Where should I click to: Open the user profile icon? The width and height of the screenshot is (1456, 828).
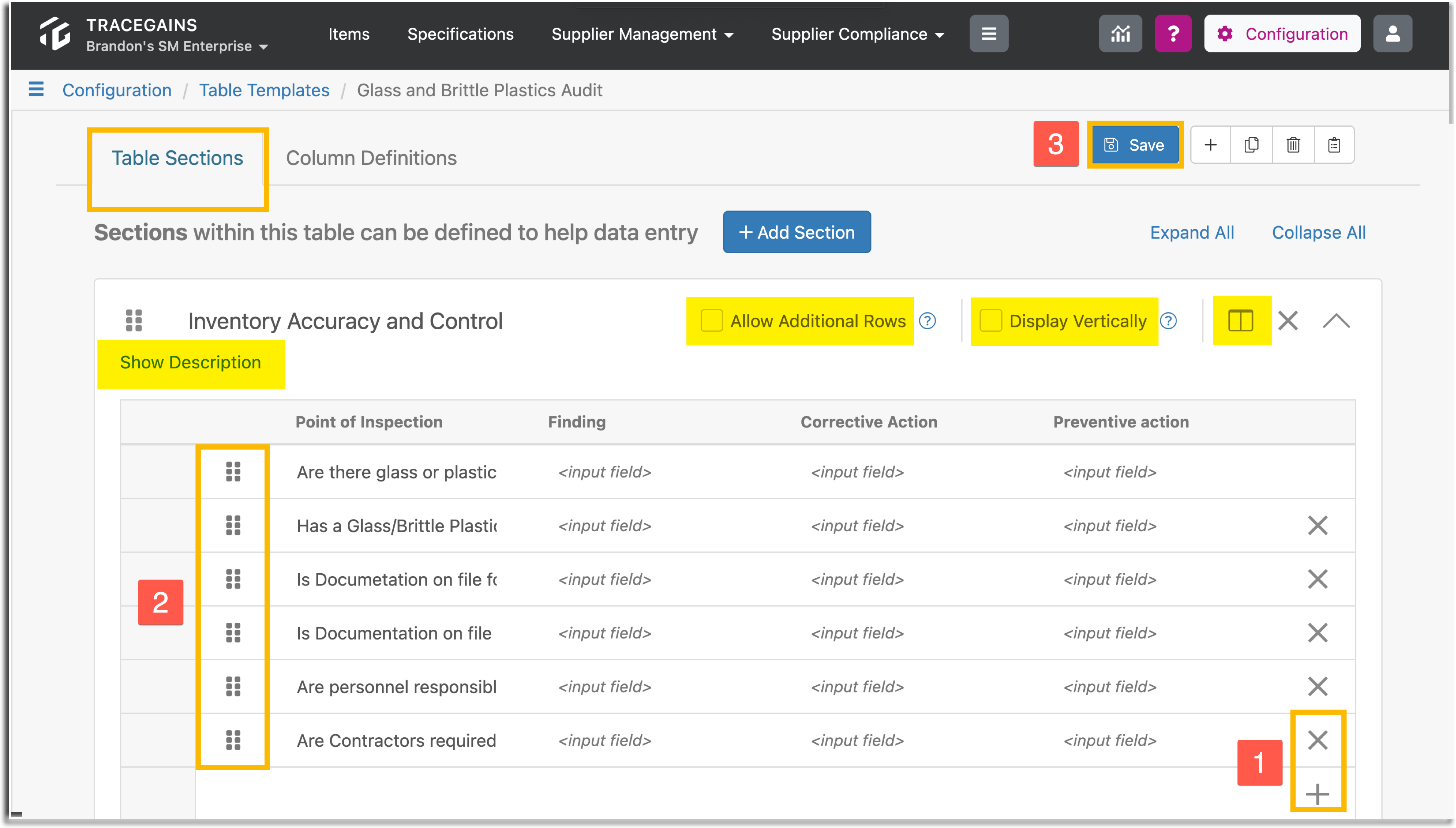(x=1392, y=34)
